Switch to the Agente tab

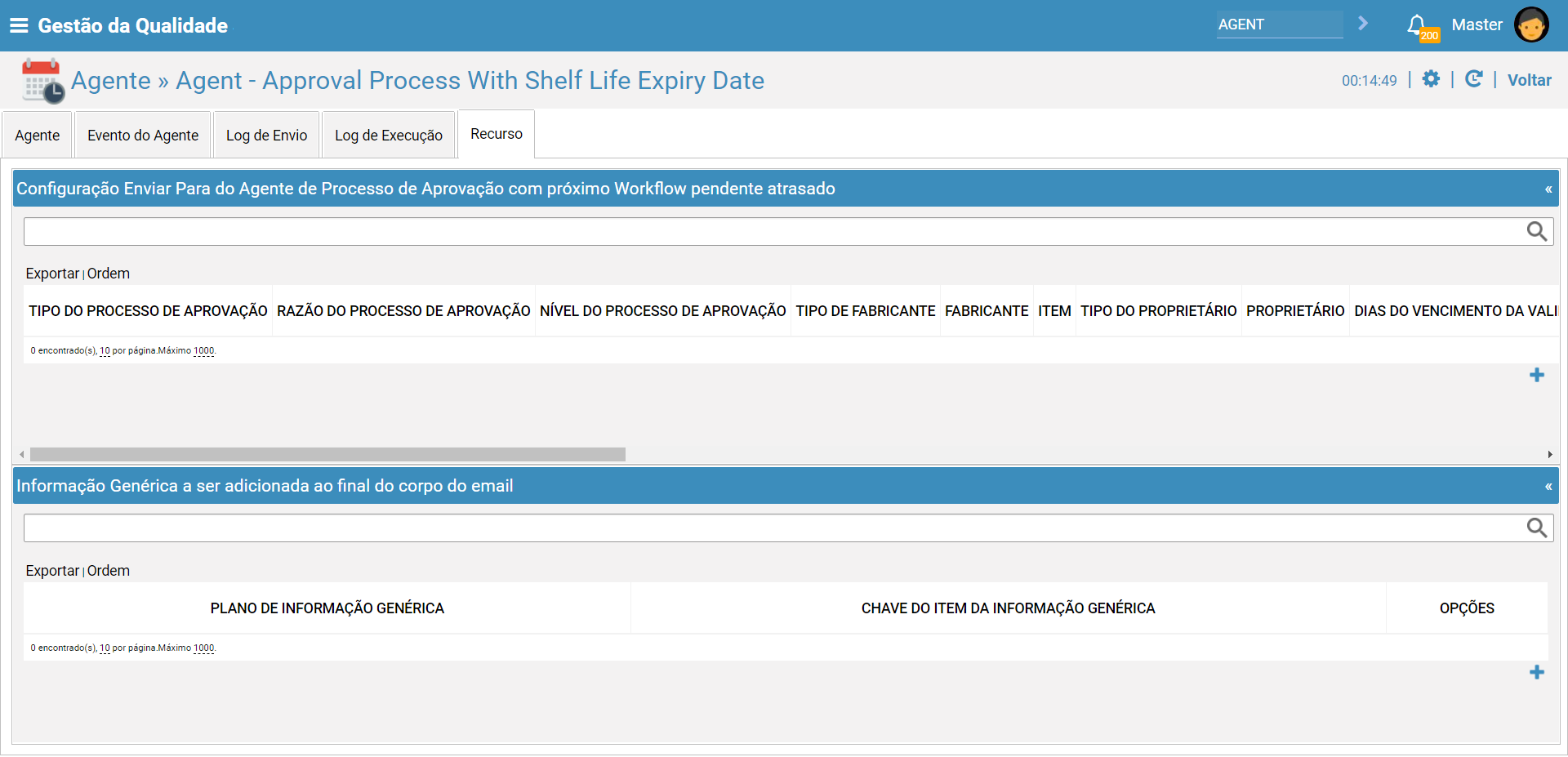pyautogui.click(x=38, y=135)
